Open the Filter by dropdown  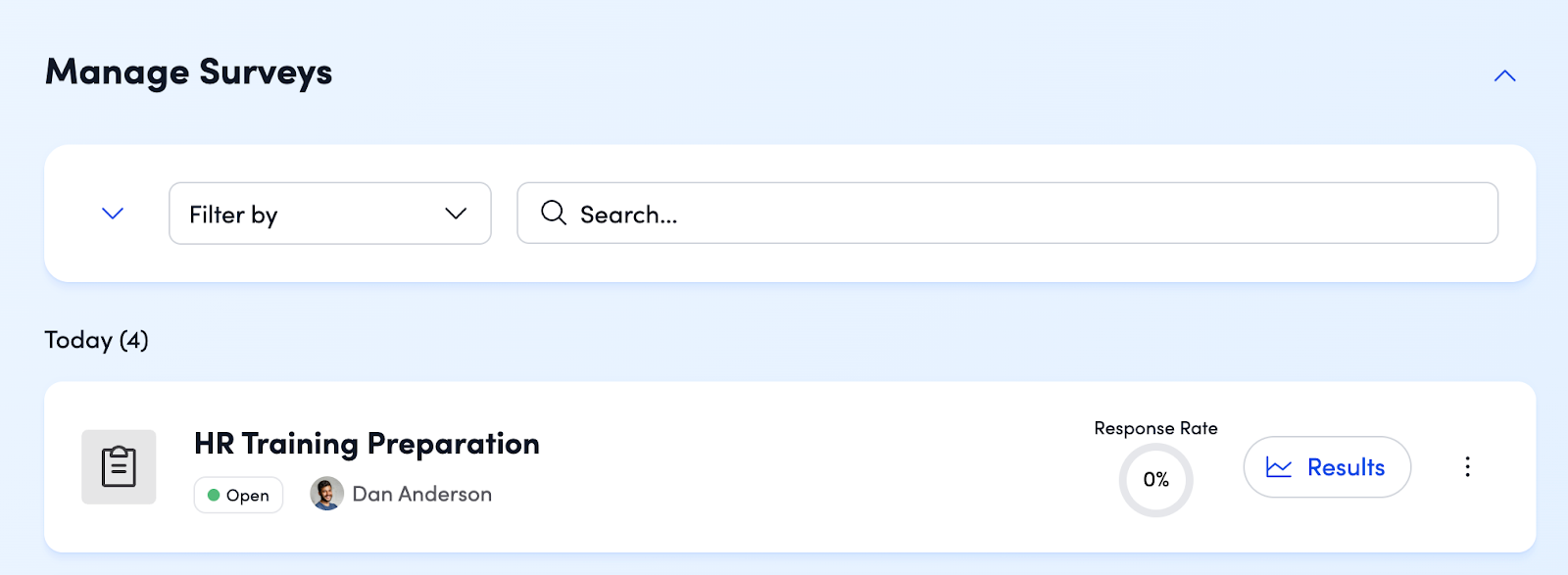314,214
